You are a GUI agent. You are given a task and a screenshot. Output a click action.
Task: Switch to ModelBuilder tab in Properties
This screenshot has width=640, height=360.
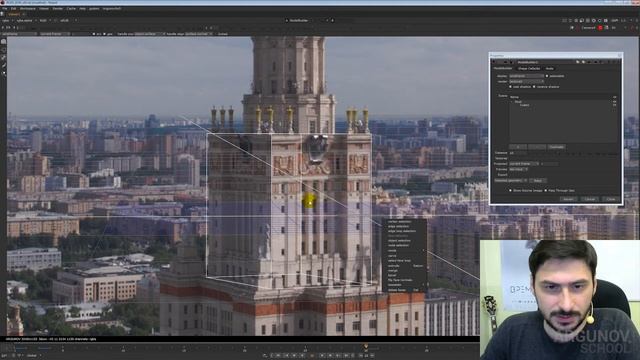(x=503, y=68)
